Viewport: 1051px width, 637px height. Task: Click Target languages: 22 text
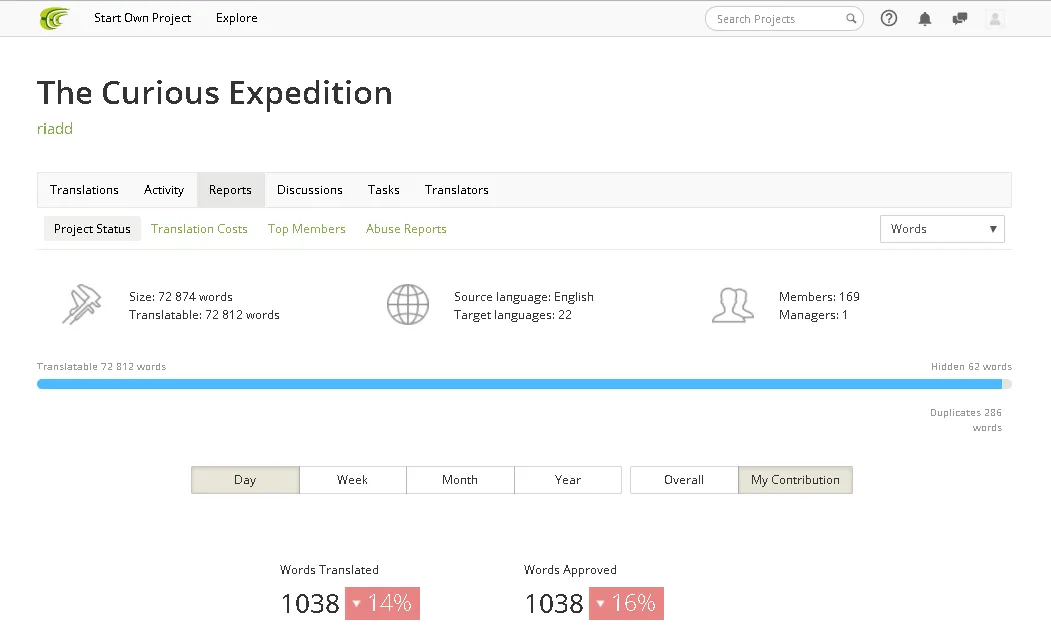pos(513,314)
